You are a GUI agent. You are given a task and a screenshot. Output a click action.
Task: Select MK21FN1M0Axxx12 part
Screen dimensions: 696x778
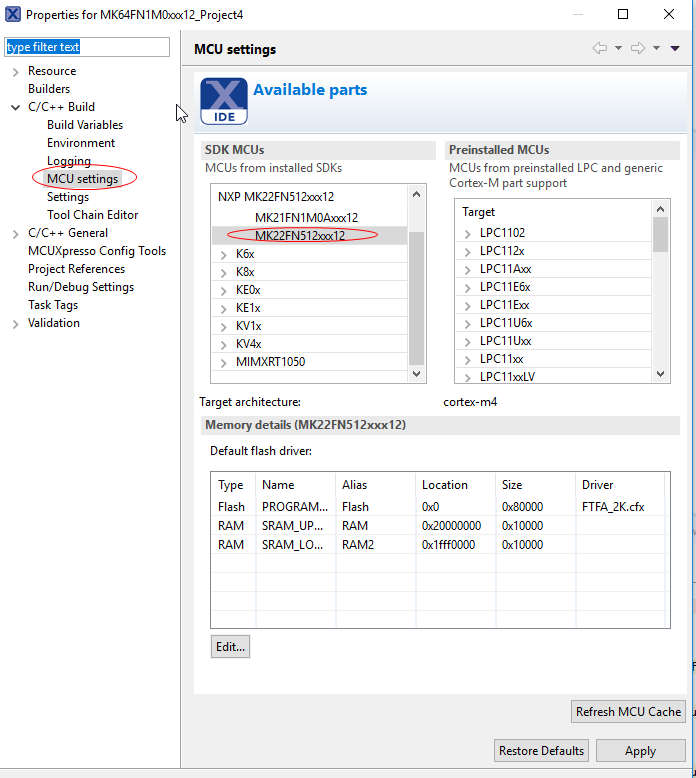pyautogui.click(x=306, y=218)
